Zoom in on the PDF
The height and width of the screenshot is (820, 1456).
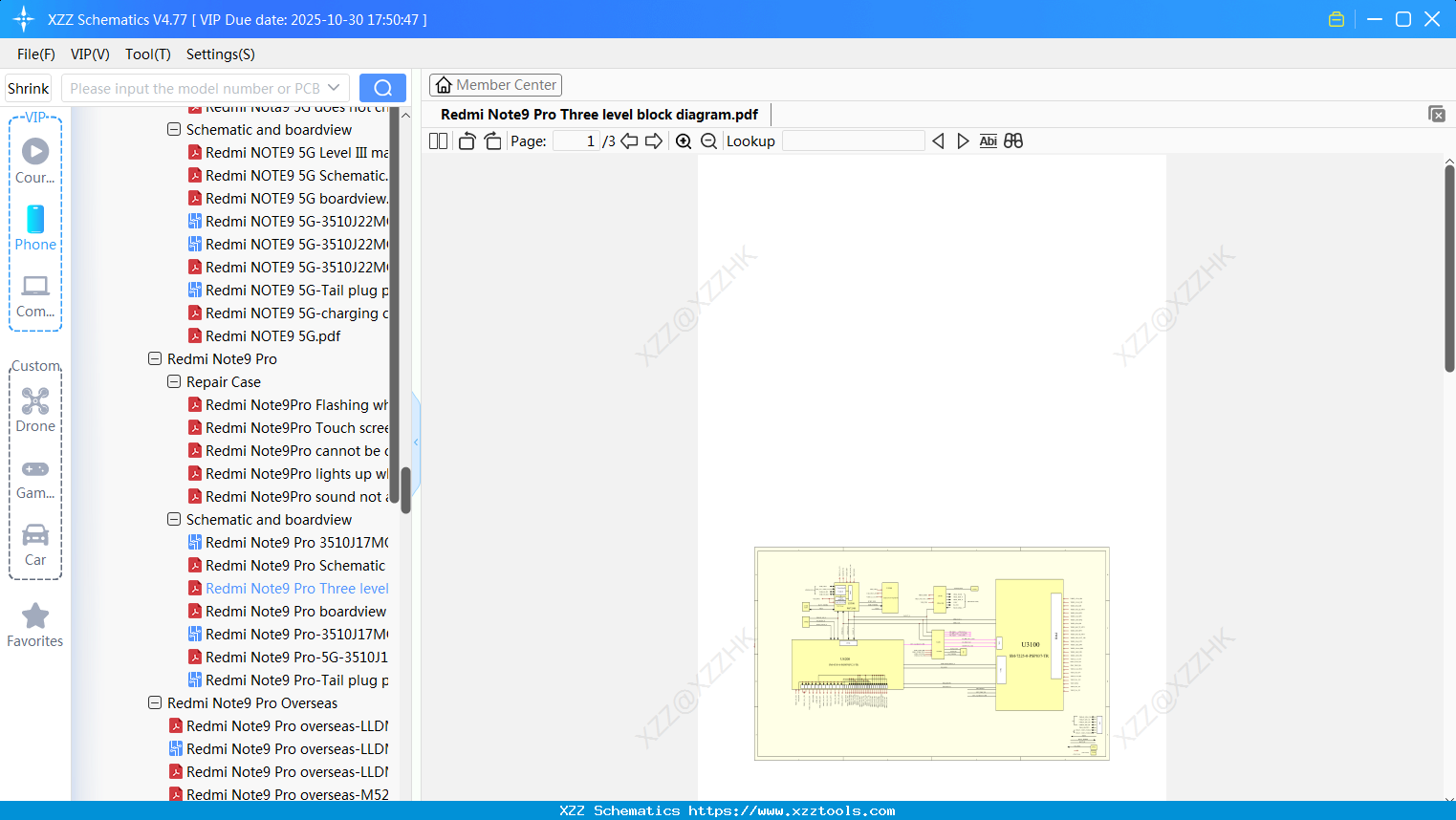(684, 140)
